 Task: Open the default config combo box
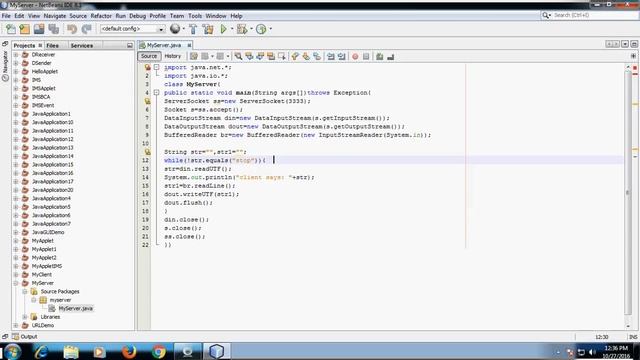click(132, 29)
